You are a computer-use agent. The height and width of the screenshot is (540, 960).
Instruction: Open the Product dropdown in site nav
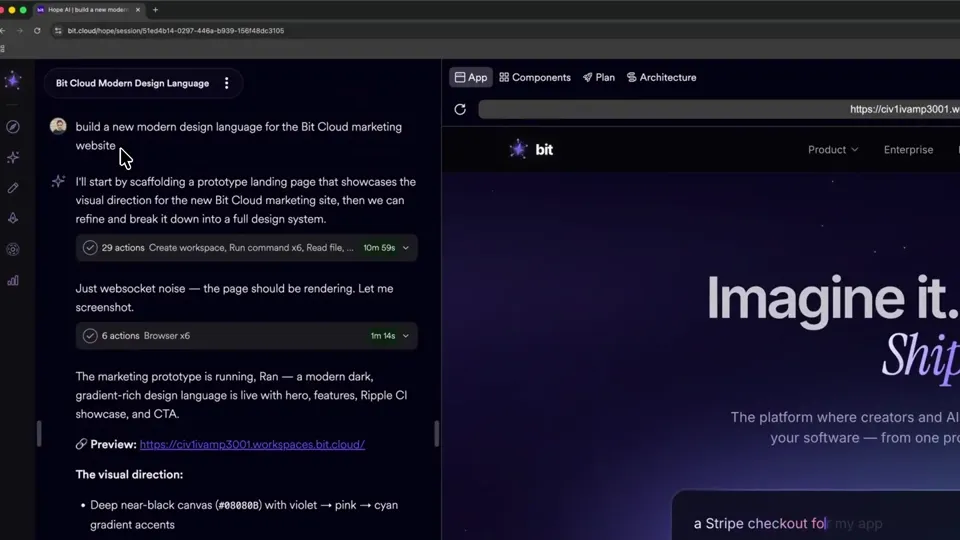(x=833, y=149)
